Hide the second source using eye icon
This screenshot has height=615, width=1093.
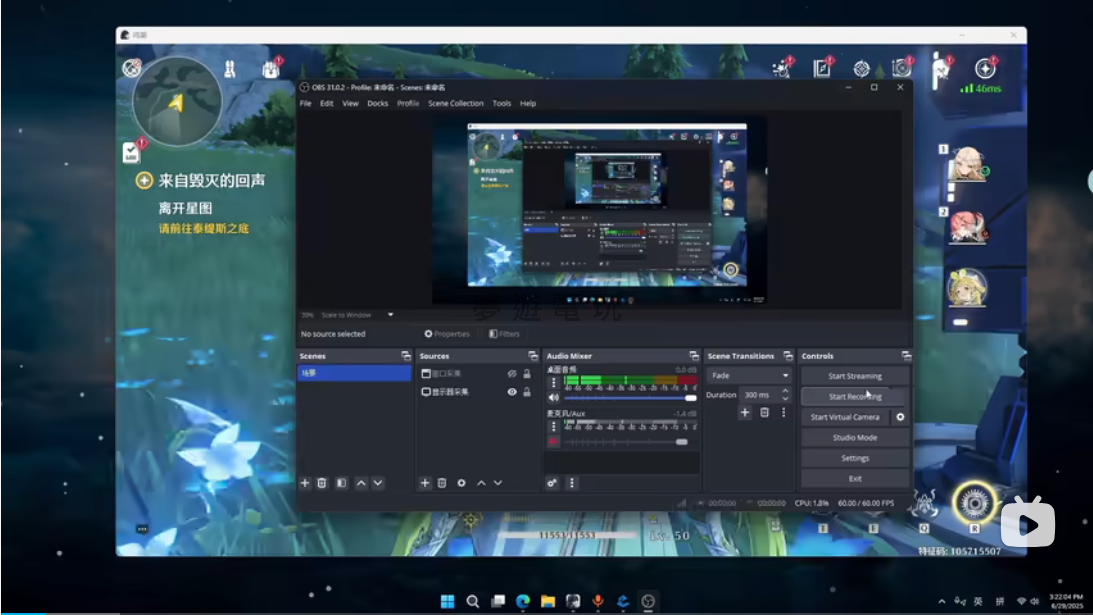[x=512, y=392]
